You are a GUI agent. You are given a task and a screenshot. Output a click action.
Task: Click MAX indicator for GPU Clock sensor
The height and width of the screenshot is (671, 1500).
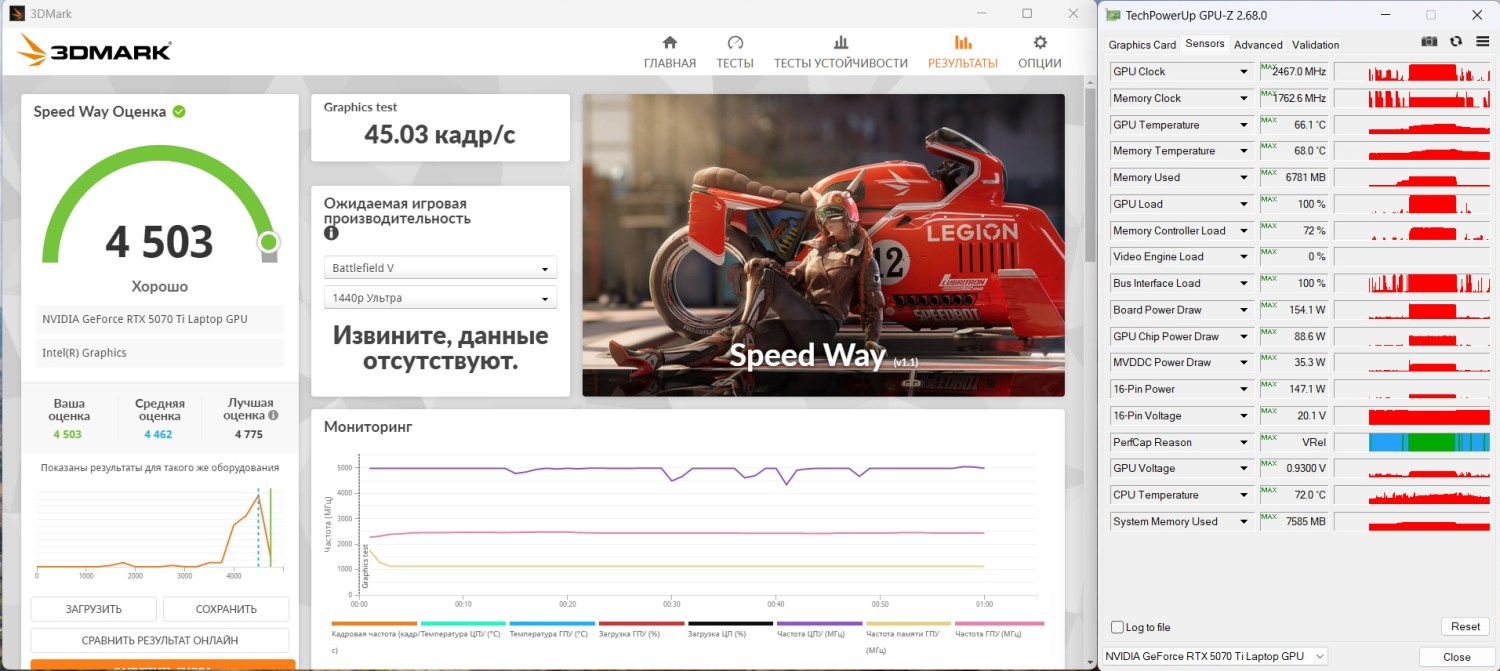pos(1269,67)
